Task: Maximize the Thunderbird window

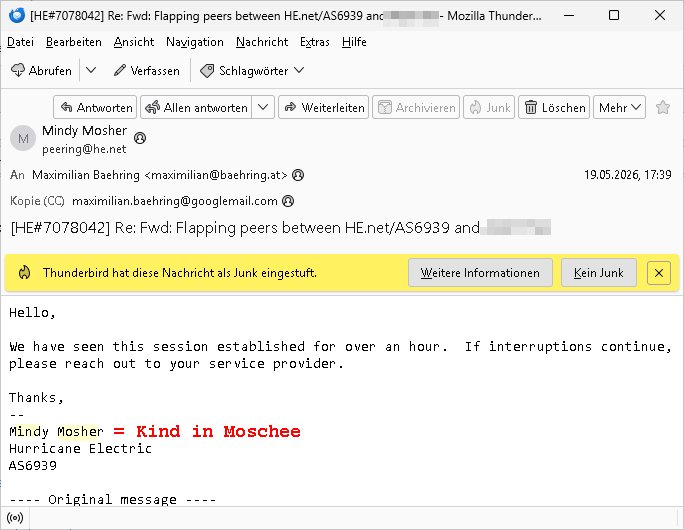Action: pyautogui.click(x=614, y=15)
